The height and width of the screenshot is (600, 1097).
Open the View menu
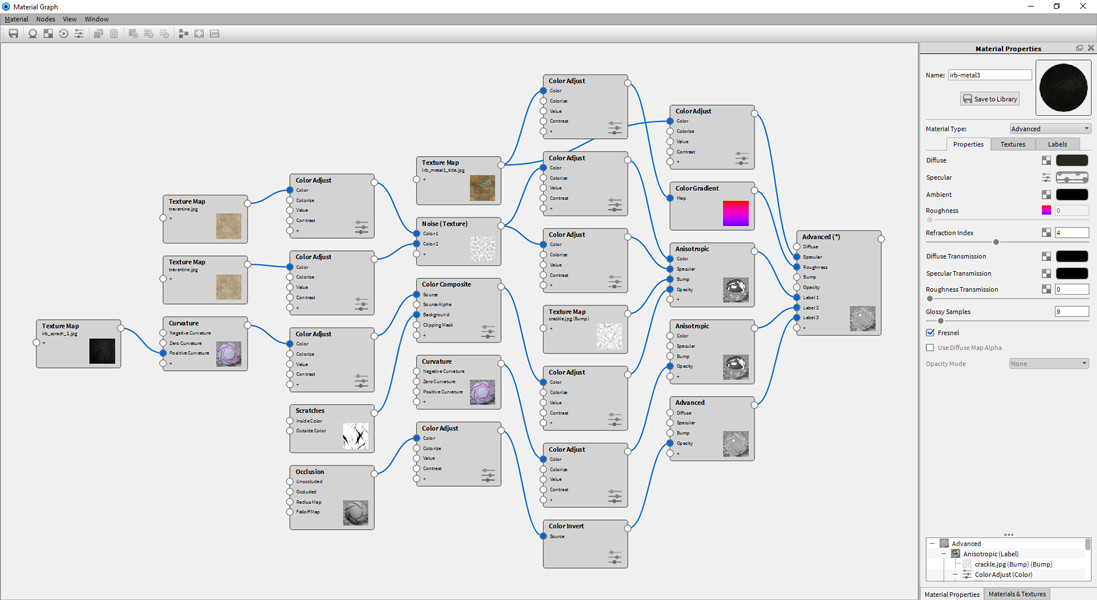[70, 19]
